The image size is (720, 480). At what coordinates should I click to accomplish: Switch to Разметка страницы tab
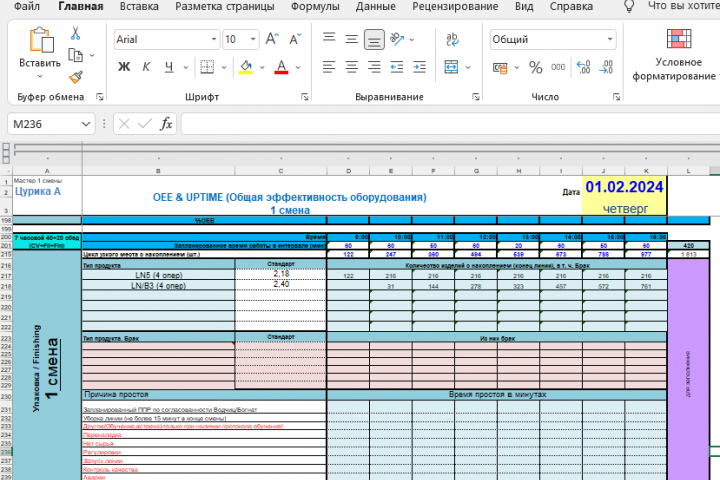(225, 6)
